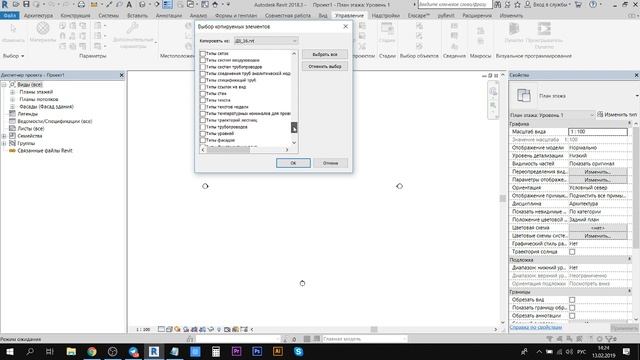Toggle 'Обрезать вид' checkbox in Properties
The image size is (640, 360).
coord(572,300)
